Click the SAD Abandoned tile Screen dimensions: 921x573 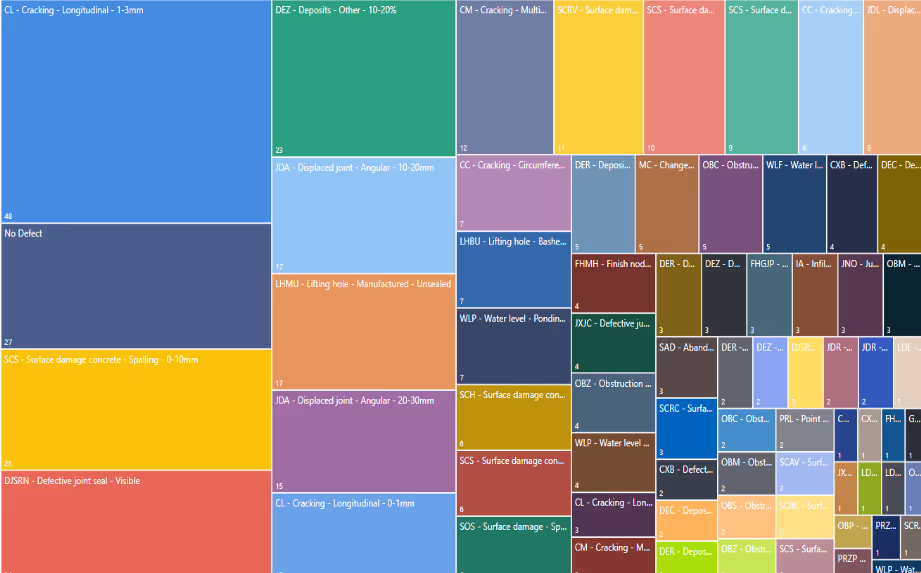687,367
